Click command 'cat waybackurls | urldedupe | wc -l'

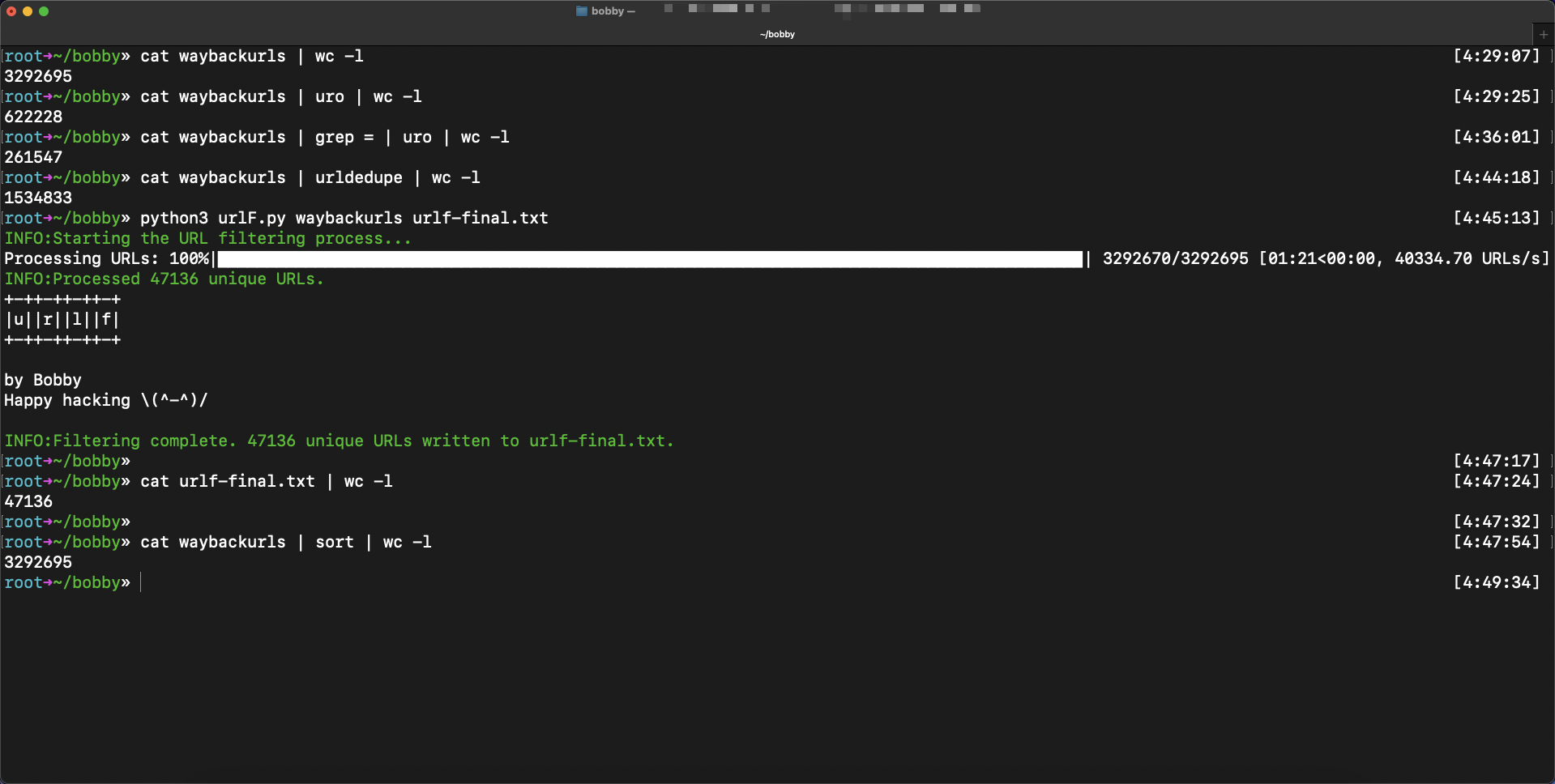pos(310,177)
